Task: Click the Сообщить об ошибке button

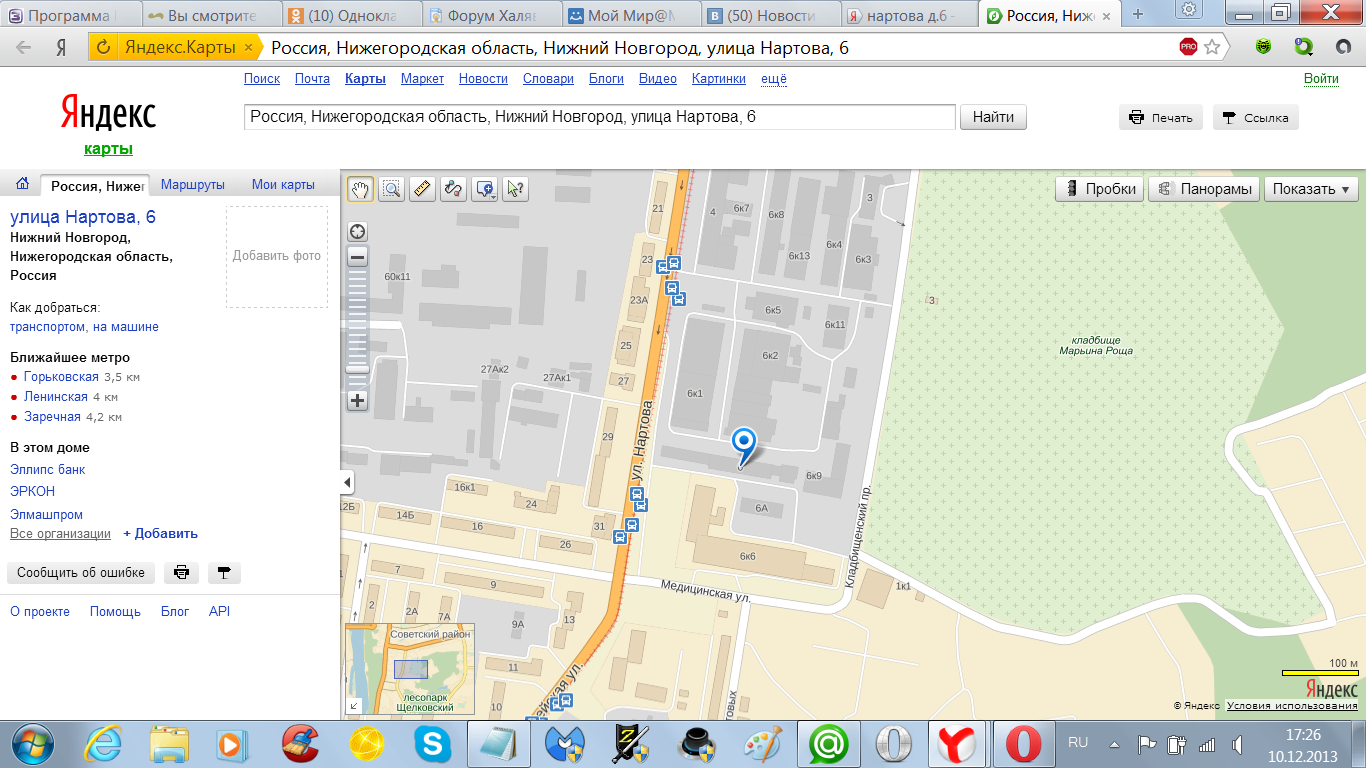Action: 81,573
